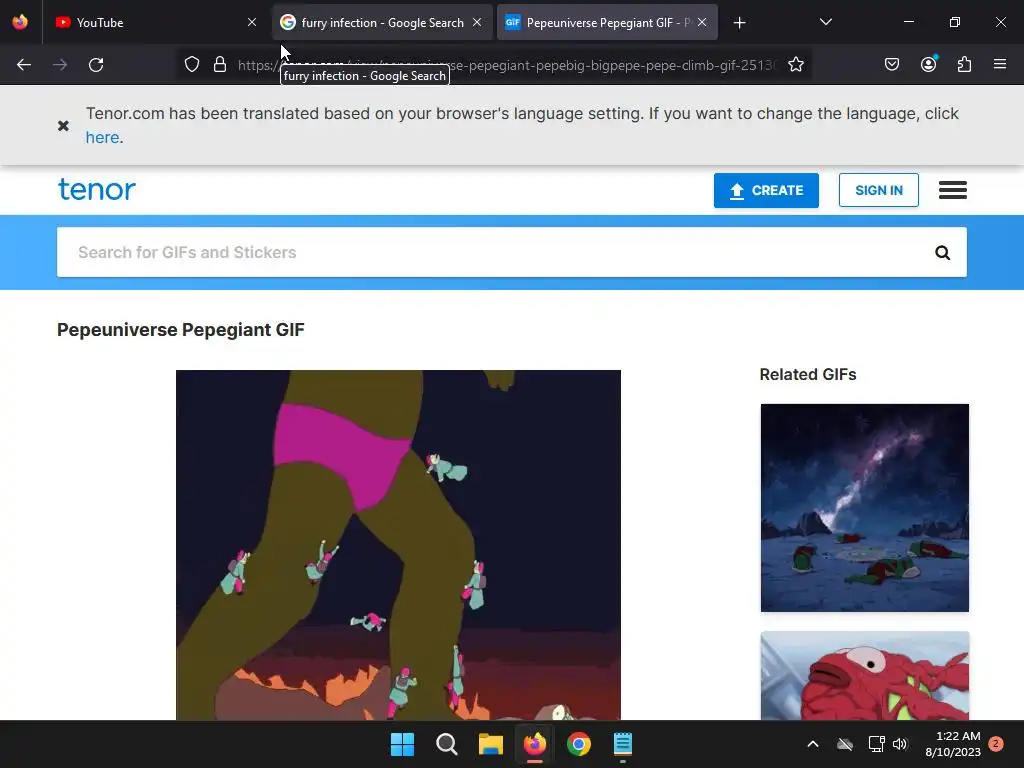Screen dimensions: 1024x768
Task: Bookmark this page with the star
Action: click(795, 64)
